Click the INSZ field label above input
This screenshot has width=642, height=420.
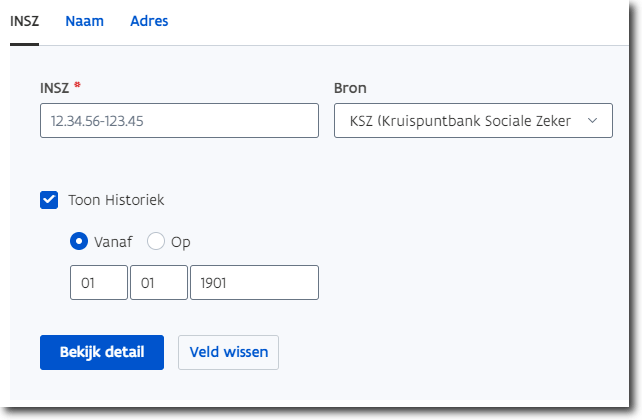click(54, 88)
